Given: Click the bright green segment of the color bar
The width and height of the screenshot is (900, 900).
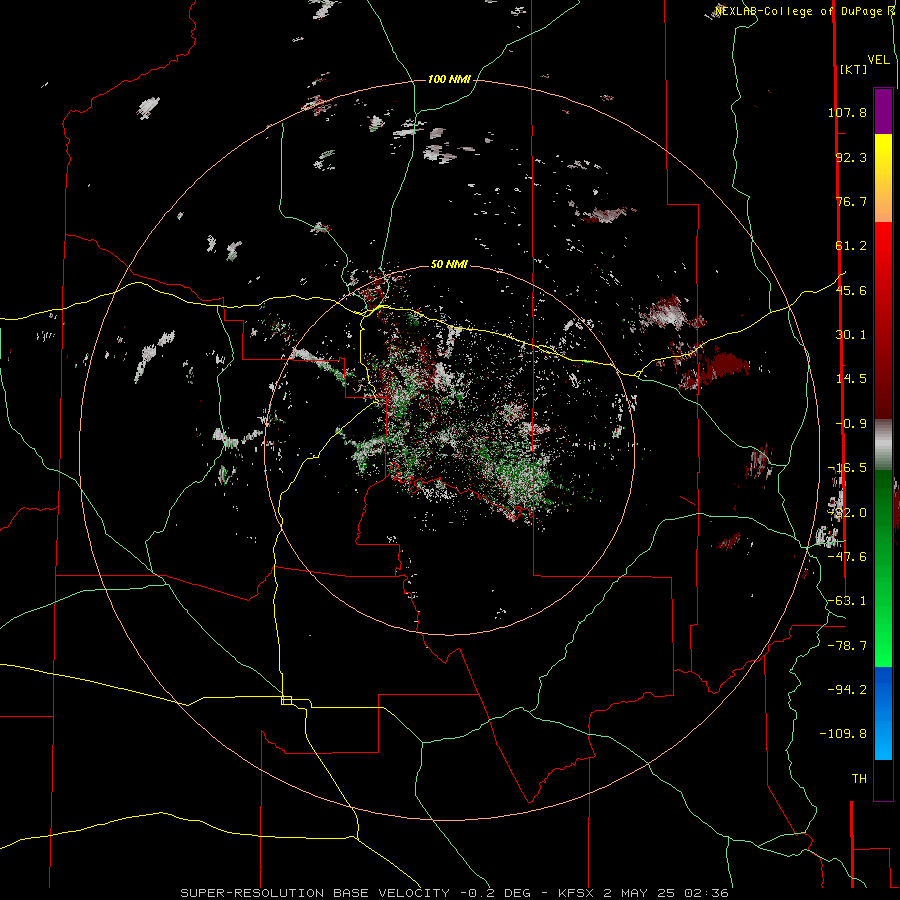Looking at the screenshot, I should [x=883, y=568].
